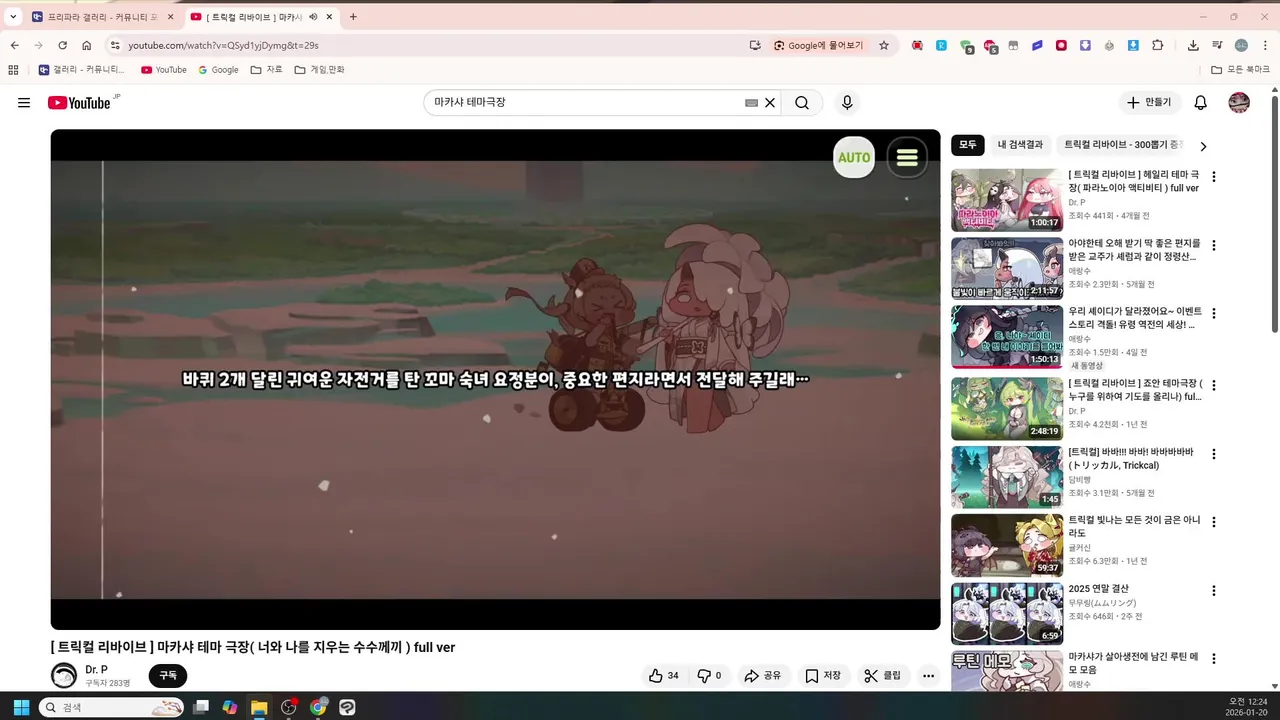Screen dimensions: 1280x720
Task: Open options for 헤일리 테마 극장 video
Action: (1214, 177)
